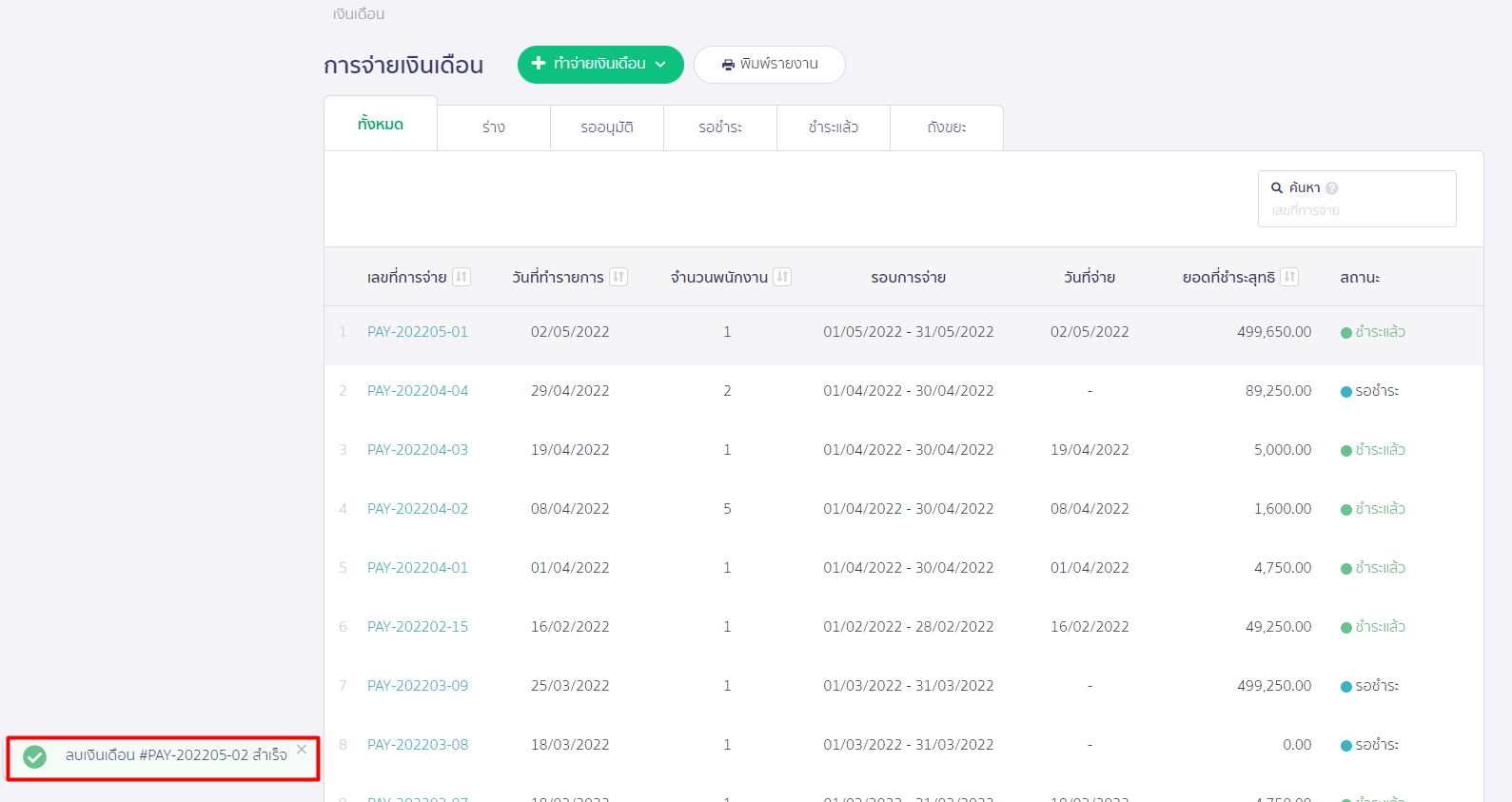The height and width of the screenshot is (802, 1512).
Task: Click the green success checkmark icon
Action: click(35, 756)
